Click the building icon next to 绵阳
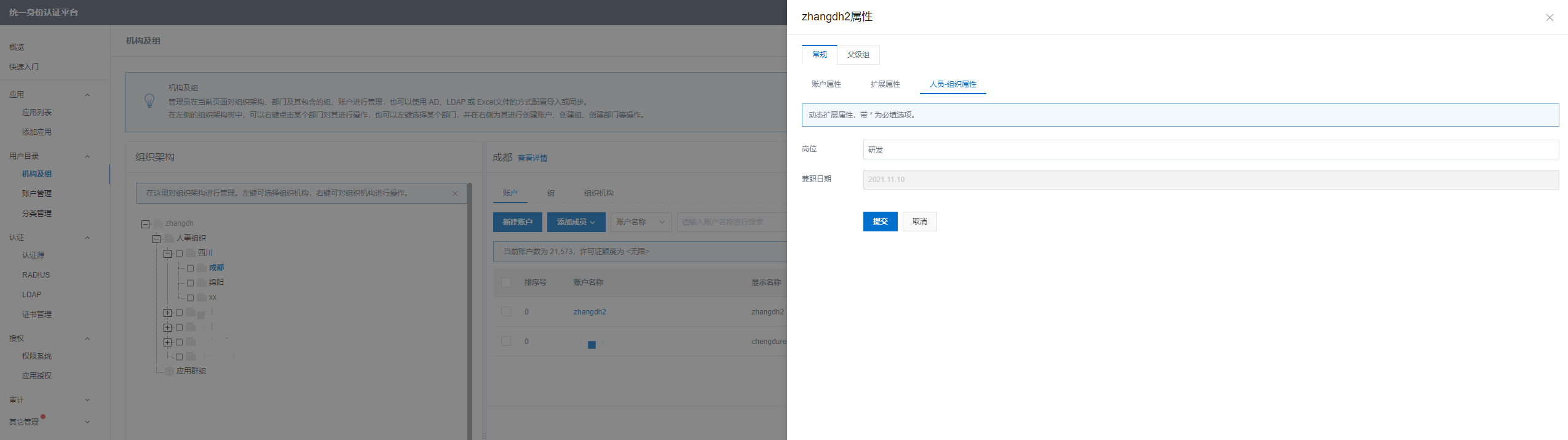This screenshot has width=1568, height=440. pyautogui.click(x=202, y=282)
